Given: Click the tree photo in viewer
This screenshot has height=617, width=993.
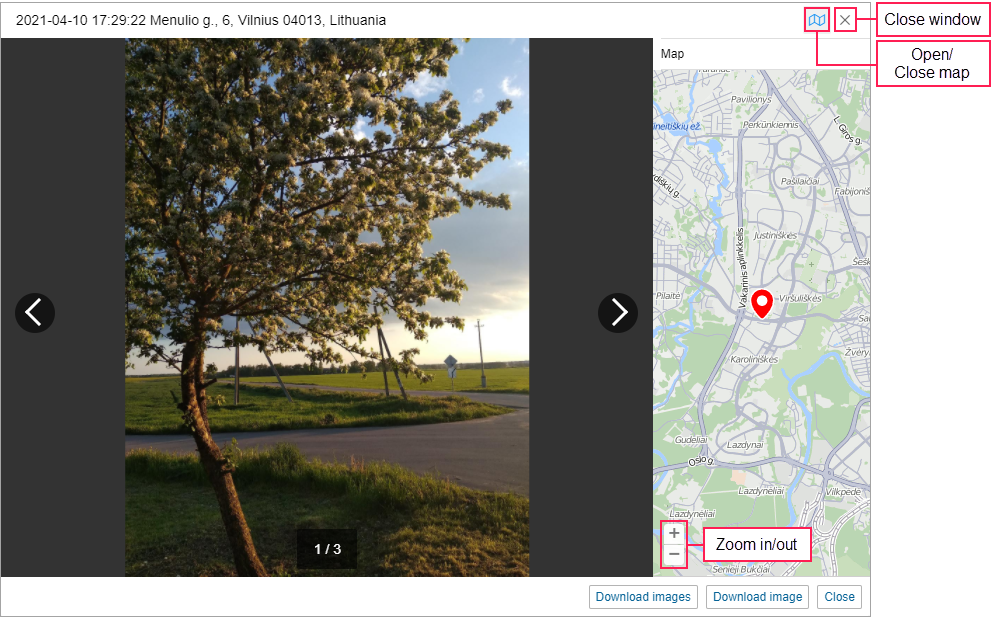Looking at the screenshot, I should pyautogui.click(x=327, y=307).
